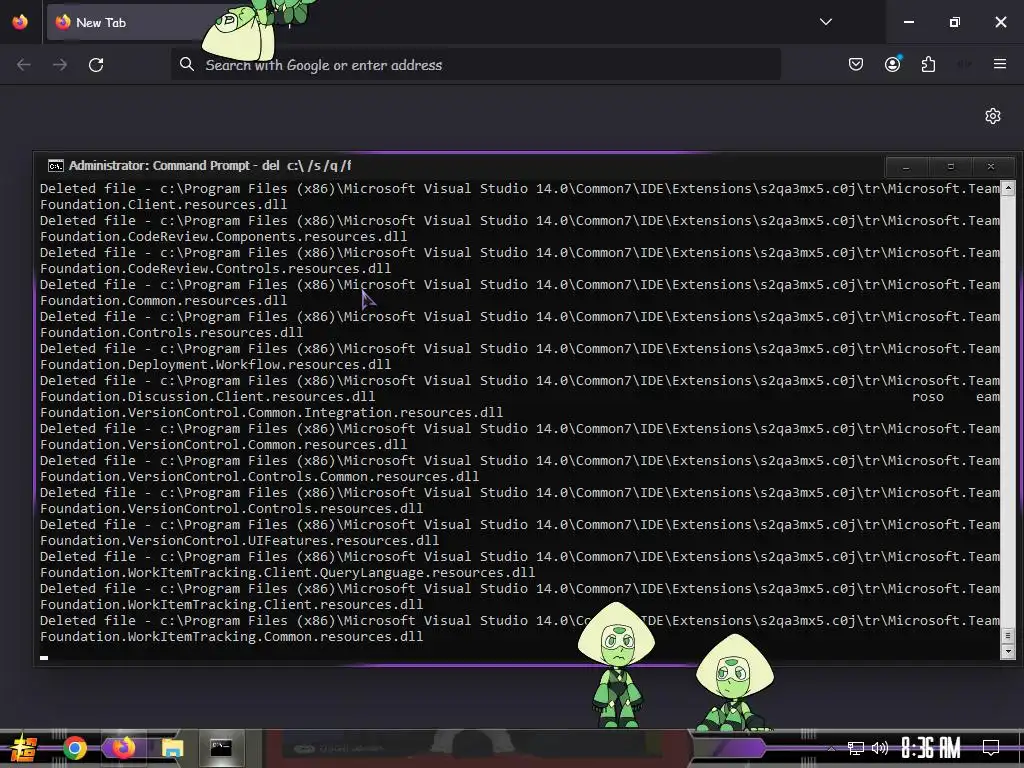Open the network status tray icon
The height and width of the screenshot is (768, 1024).
856,748
